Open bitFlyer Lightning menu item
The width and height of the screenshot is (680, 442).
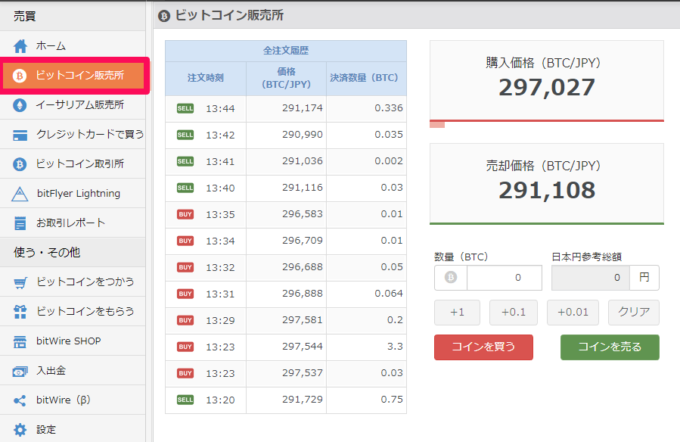pos(72,193)
